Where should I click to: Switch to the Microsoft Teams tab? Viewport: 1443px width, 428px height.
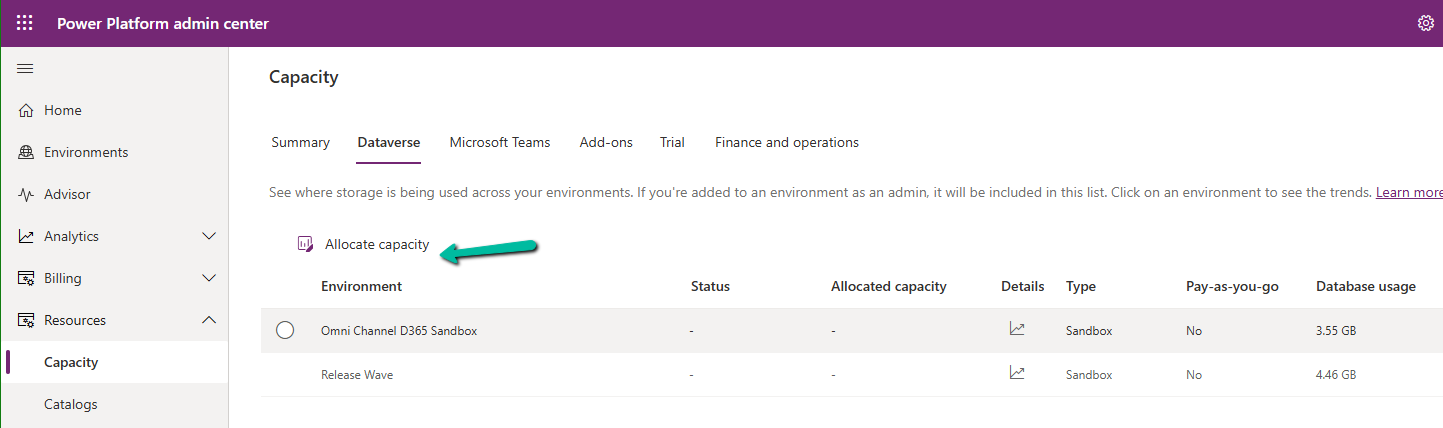[x=500, y=142]
